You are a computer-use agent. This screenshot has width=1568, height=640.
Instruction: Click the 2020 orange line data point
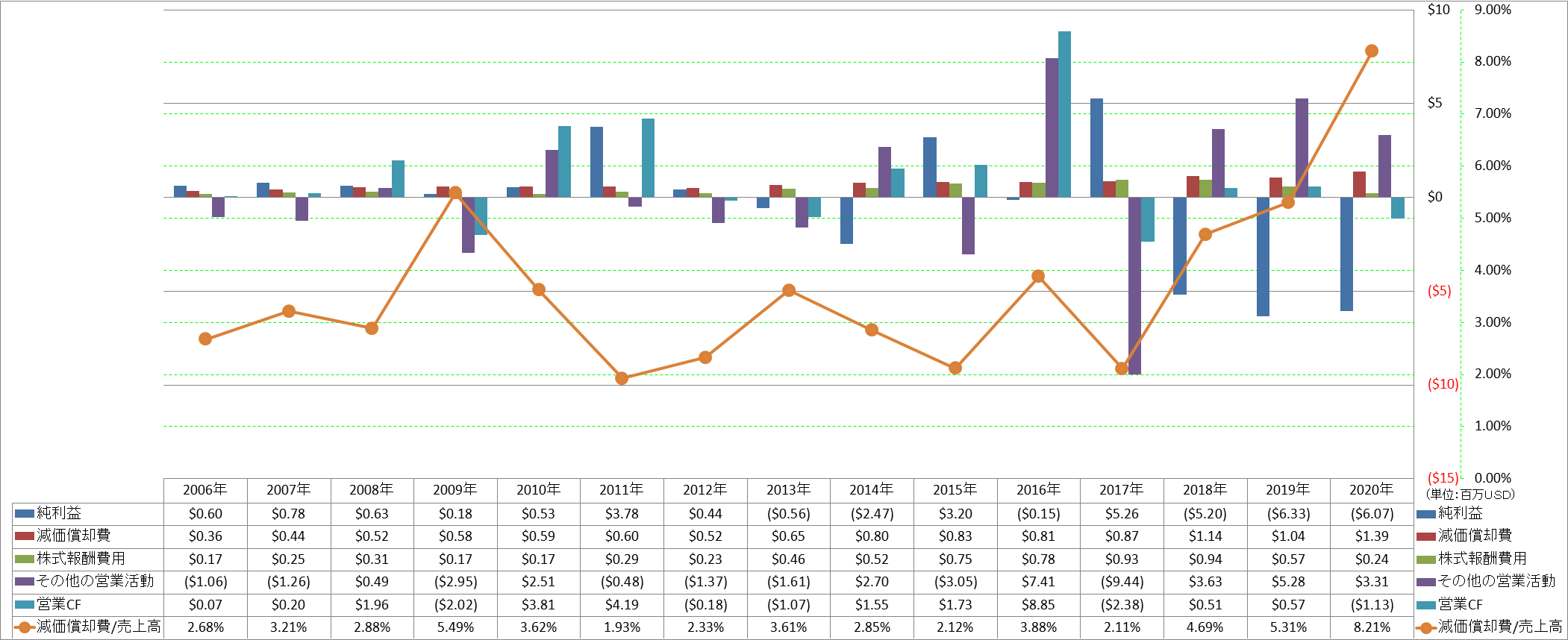(x=1372, y=51)
